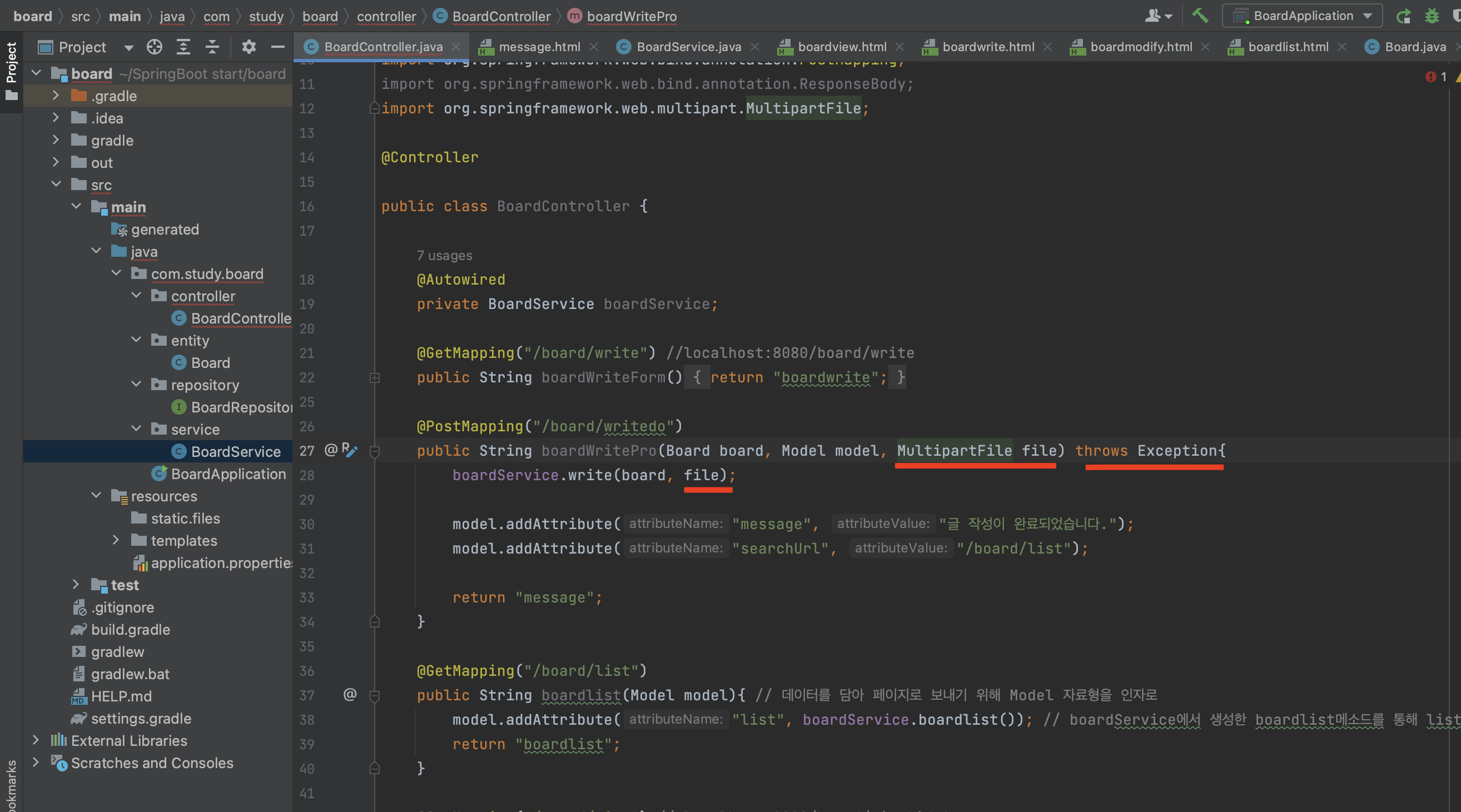Click the BoardController breadcrumb
1461x812 pixels.
click(501, 17)
